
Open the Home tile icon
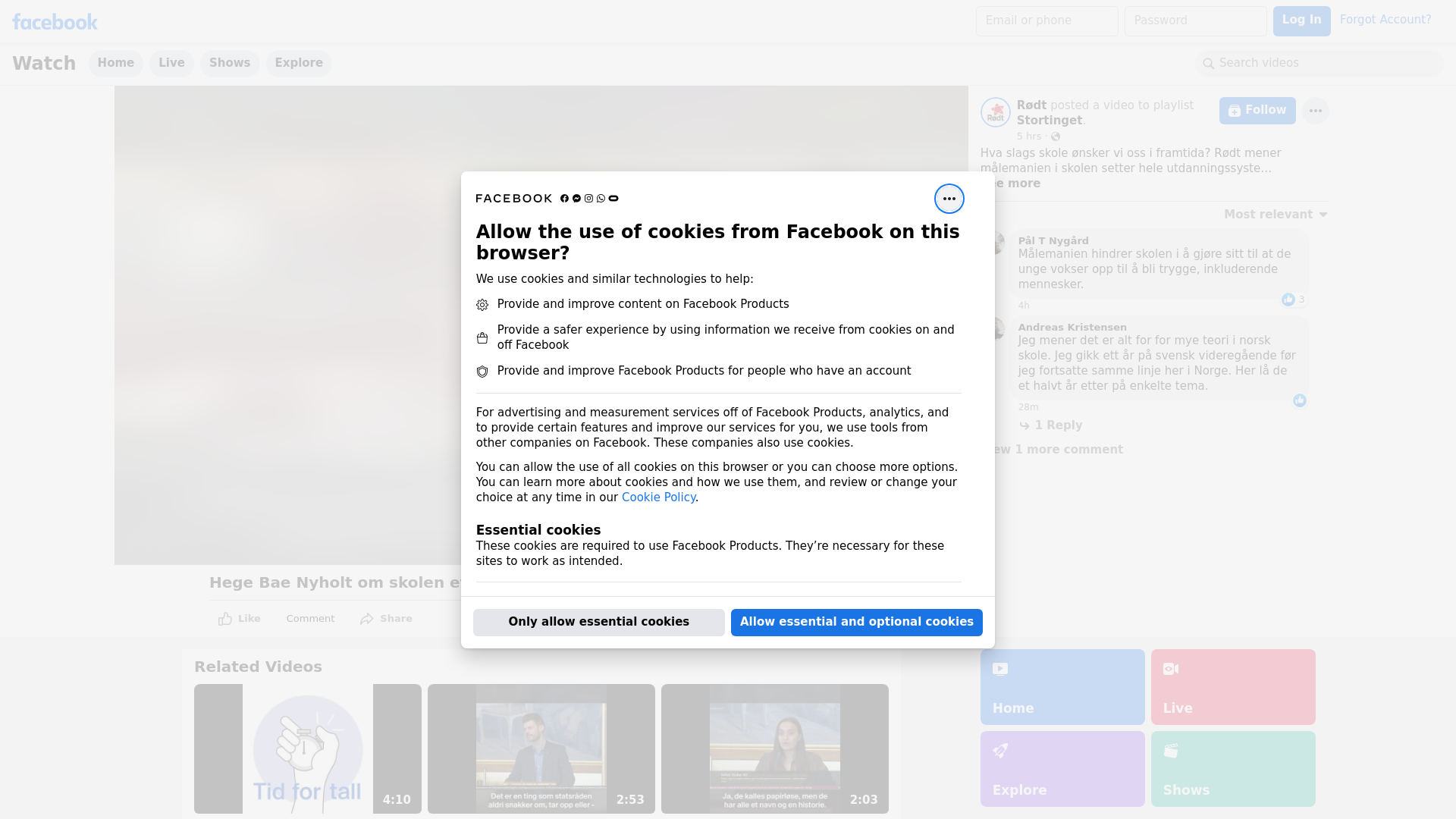tap(1000, 669)
